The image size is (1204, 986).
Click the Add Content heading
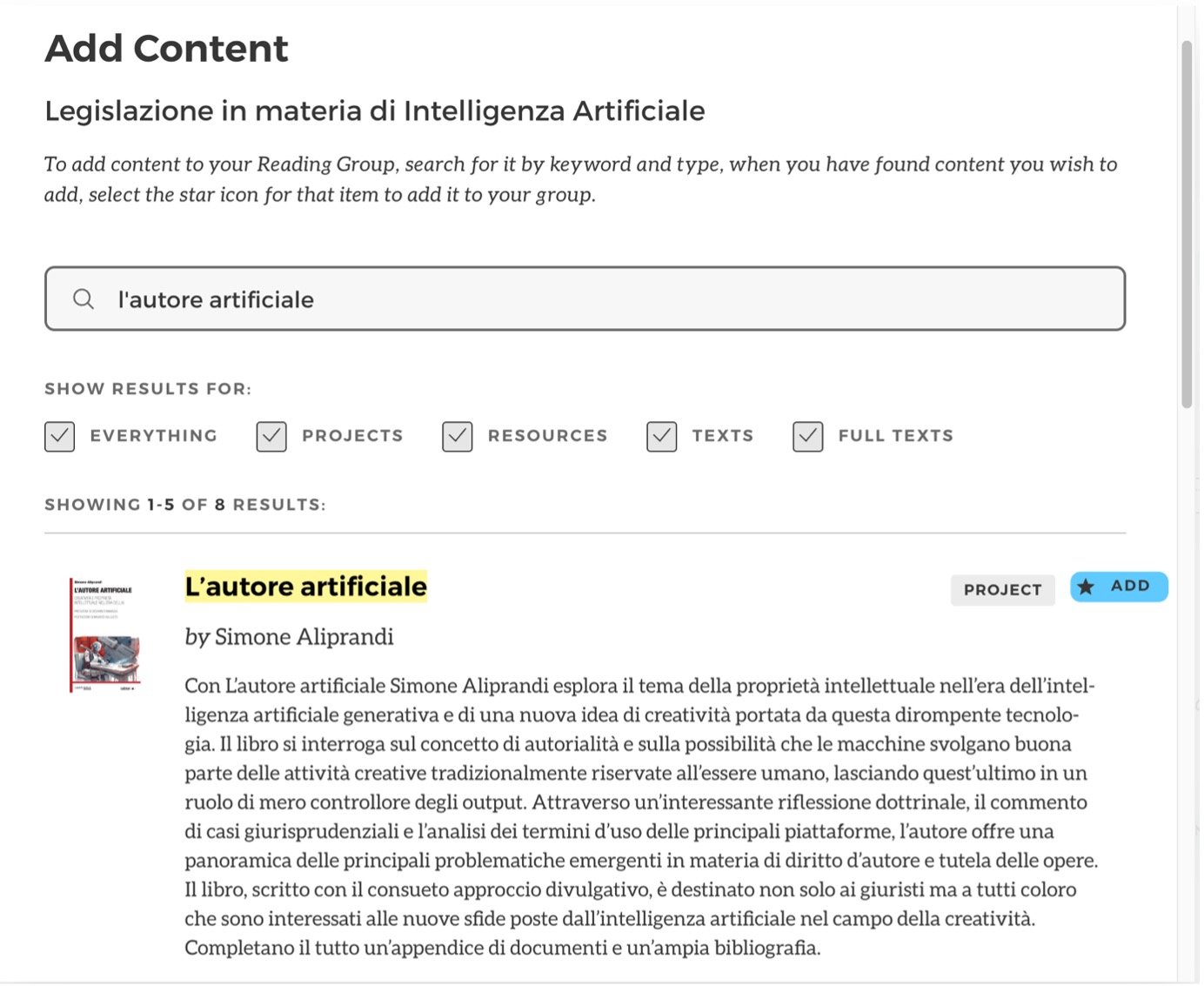pos(166,49)
